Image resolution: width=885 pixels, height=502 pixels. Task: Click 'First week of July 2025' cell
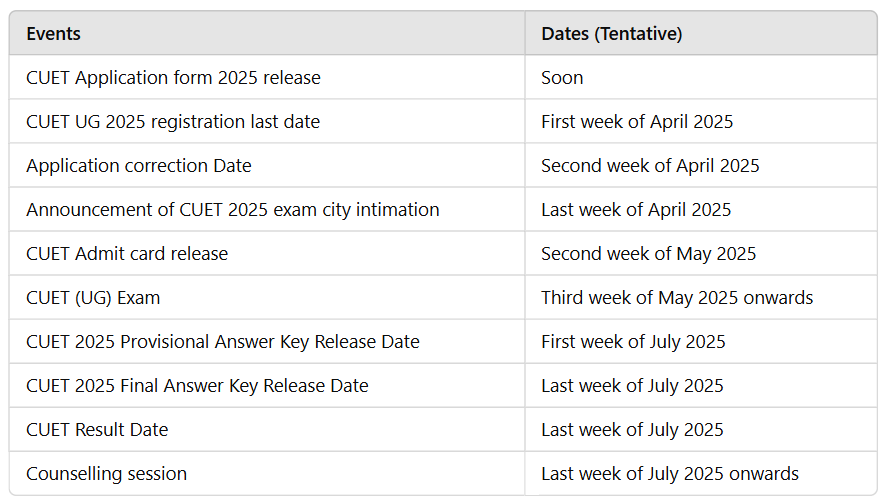pyautogui.click(x=633, y=342)
